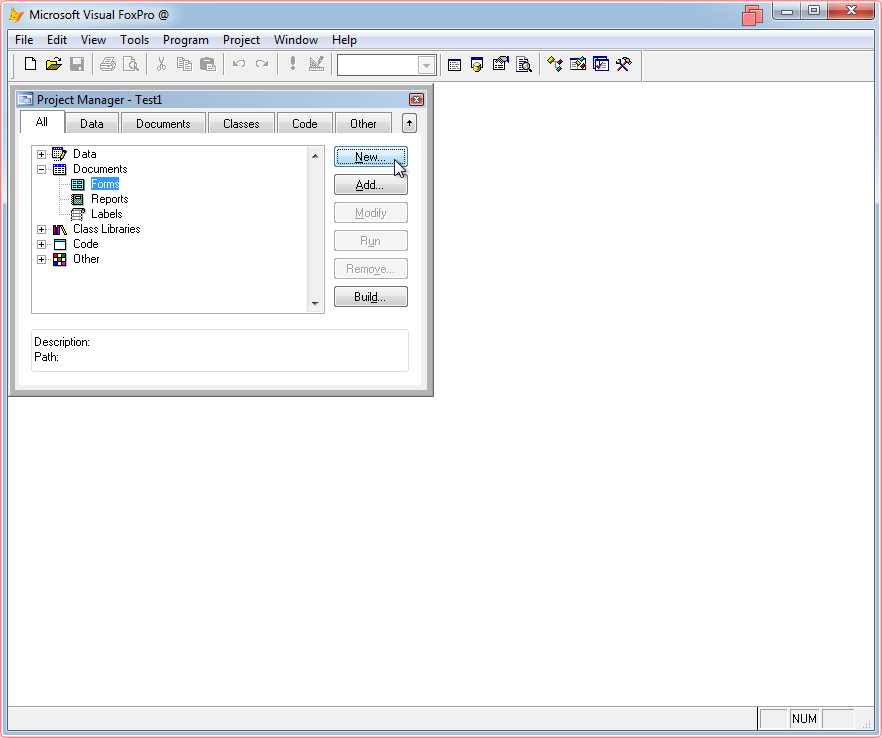Click the Save diskette toolbar icon
The height and width of the screenshot is (738, 882).
(x=77, y=64)
